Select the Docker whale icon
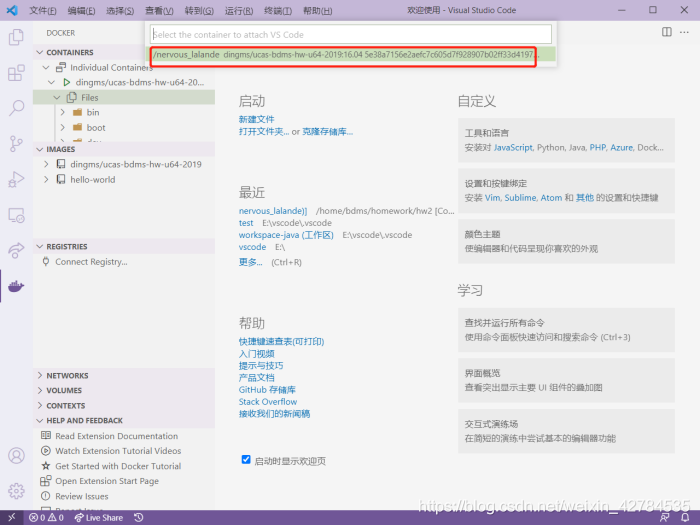700x525 pixels. tap(16, 286)
